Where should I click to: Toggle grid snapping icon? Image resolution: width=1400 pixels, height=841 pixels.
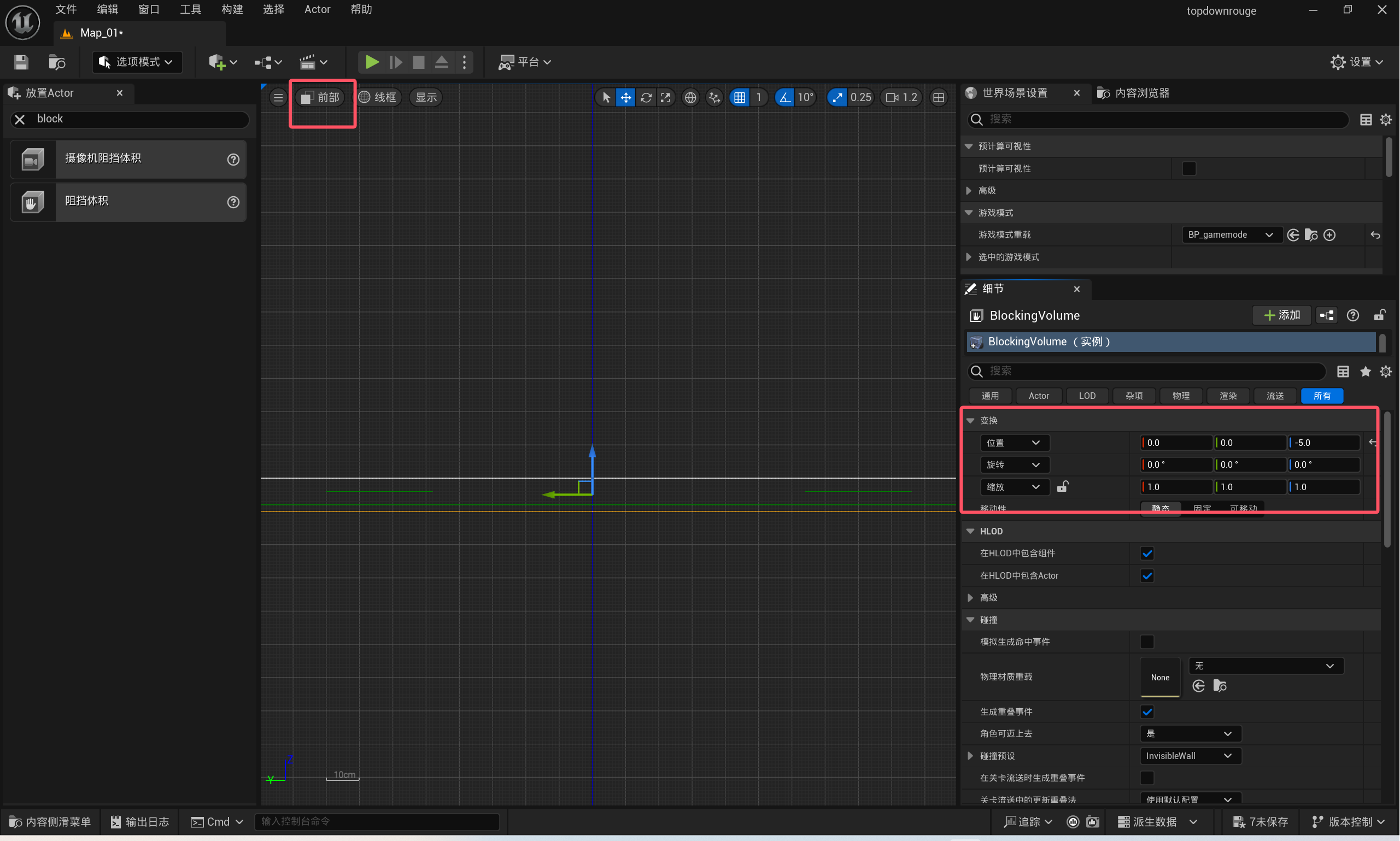pyautogui.click(x=740, y=97)
